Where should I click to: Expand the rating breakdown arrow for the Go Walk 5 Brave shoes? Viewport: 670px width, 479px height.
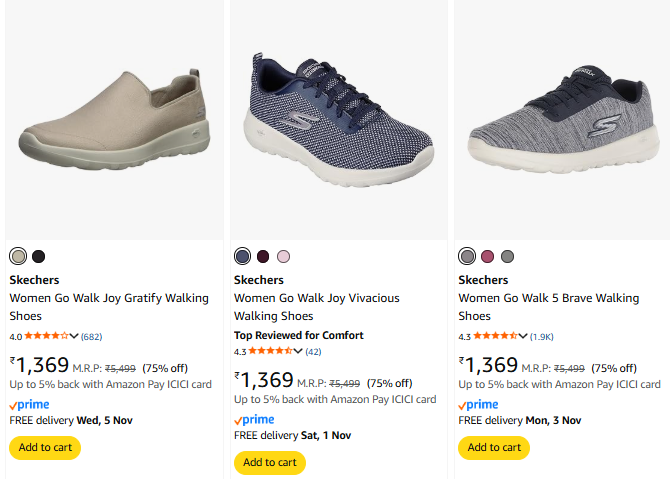(524, 336)
